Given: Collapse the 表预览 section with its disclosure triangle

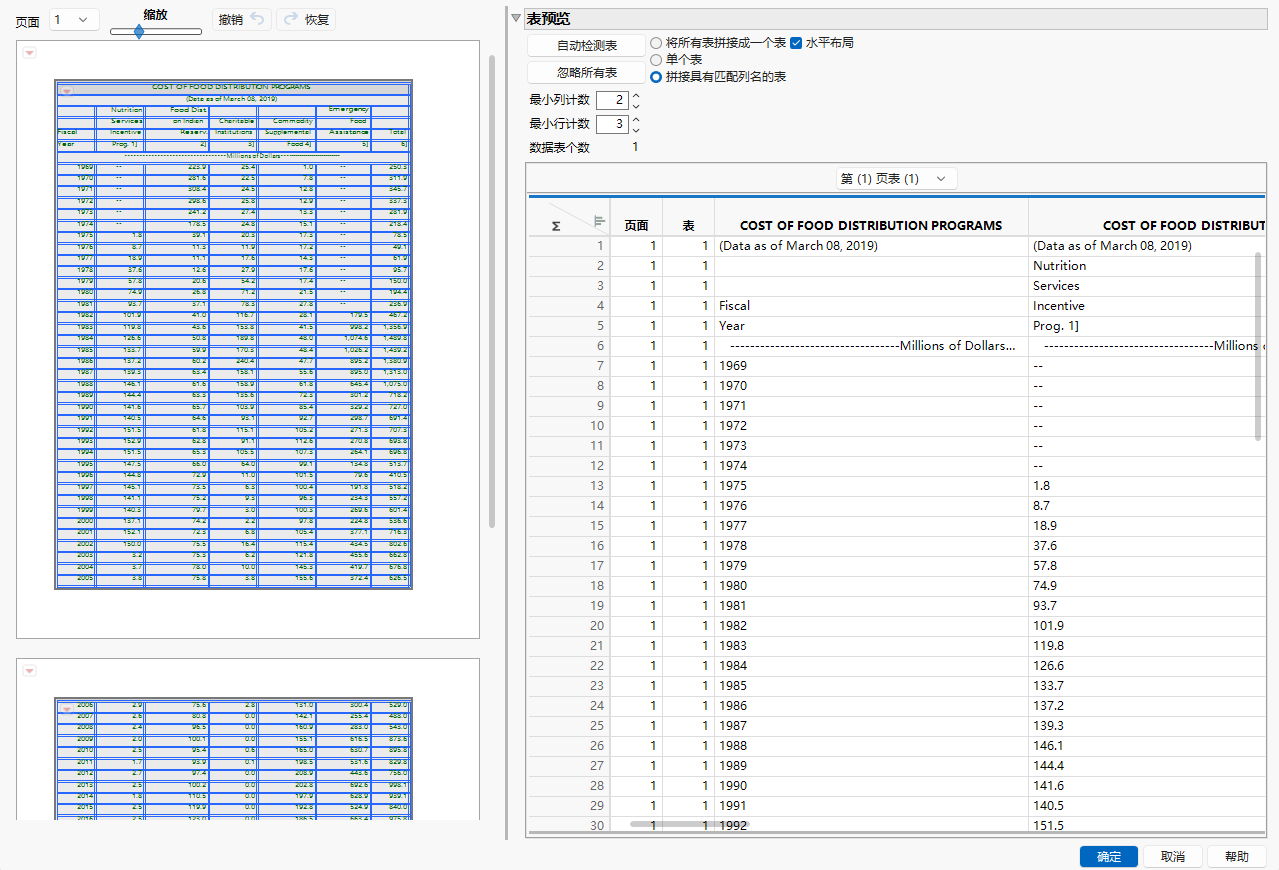Looking at the screenshot, I should point(516,18).
